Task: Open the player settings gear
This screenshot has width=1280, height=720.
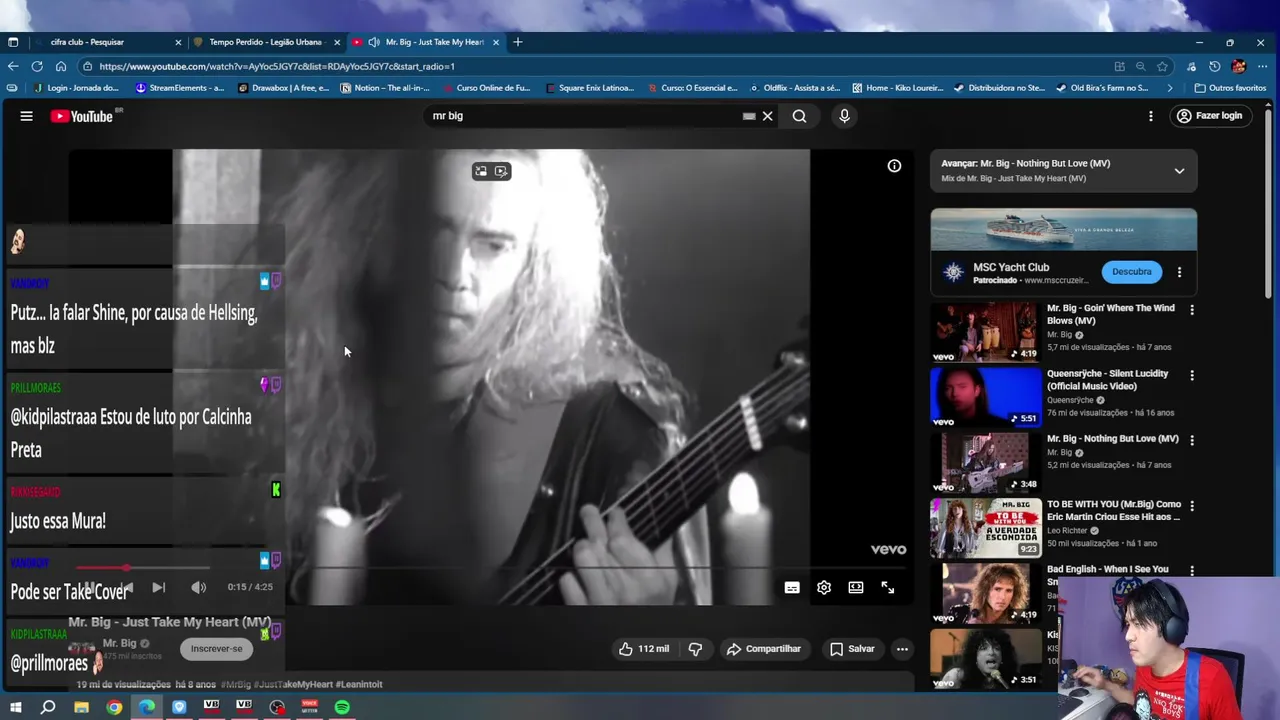Action: tap(824, 588)
